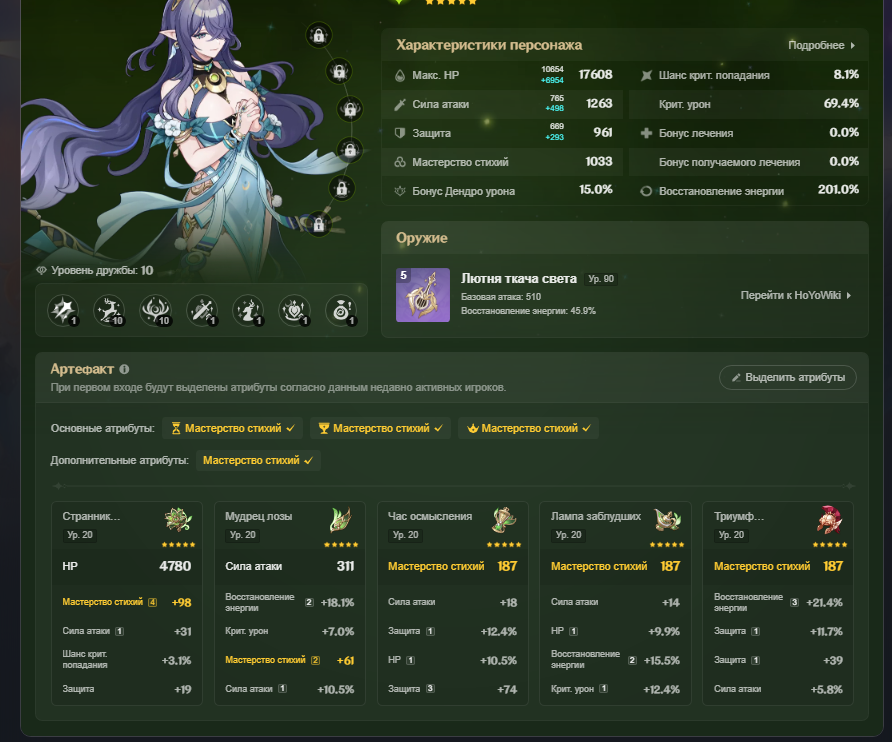
Task: Click the Характеристики персонажа heading
Action: pos(489,45)
